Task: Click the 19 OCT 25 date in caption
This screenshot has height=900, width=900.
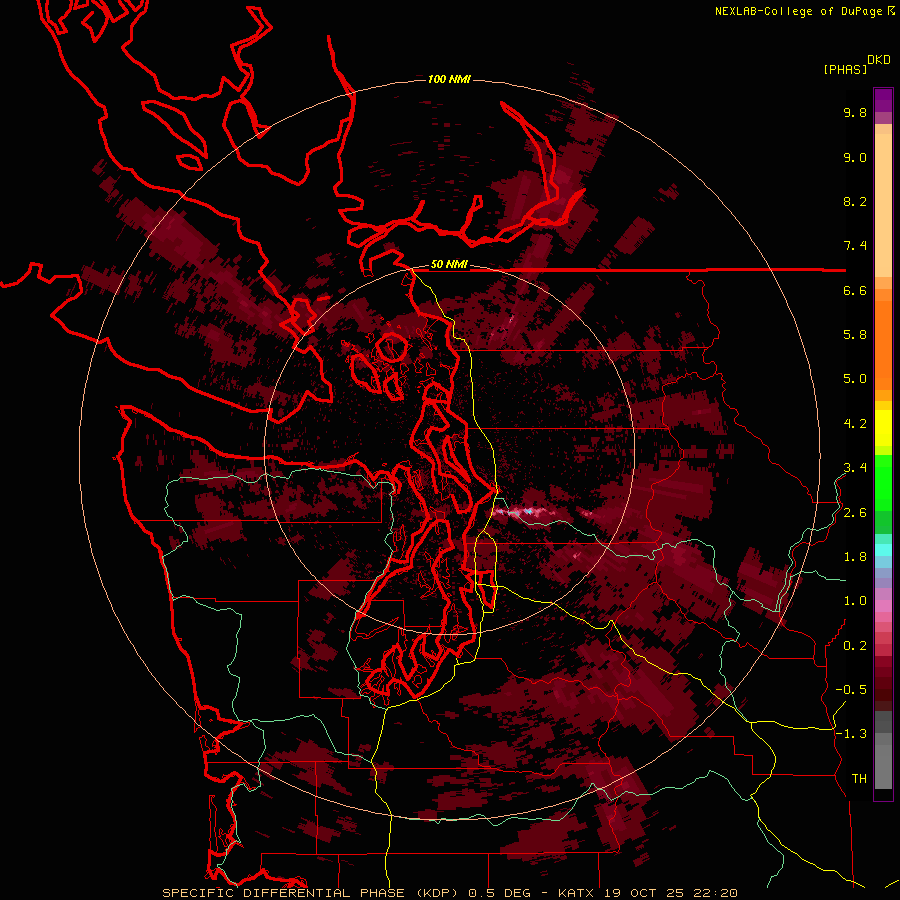Action: click(x=645, y=893)
